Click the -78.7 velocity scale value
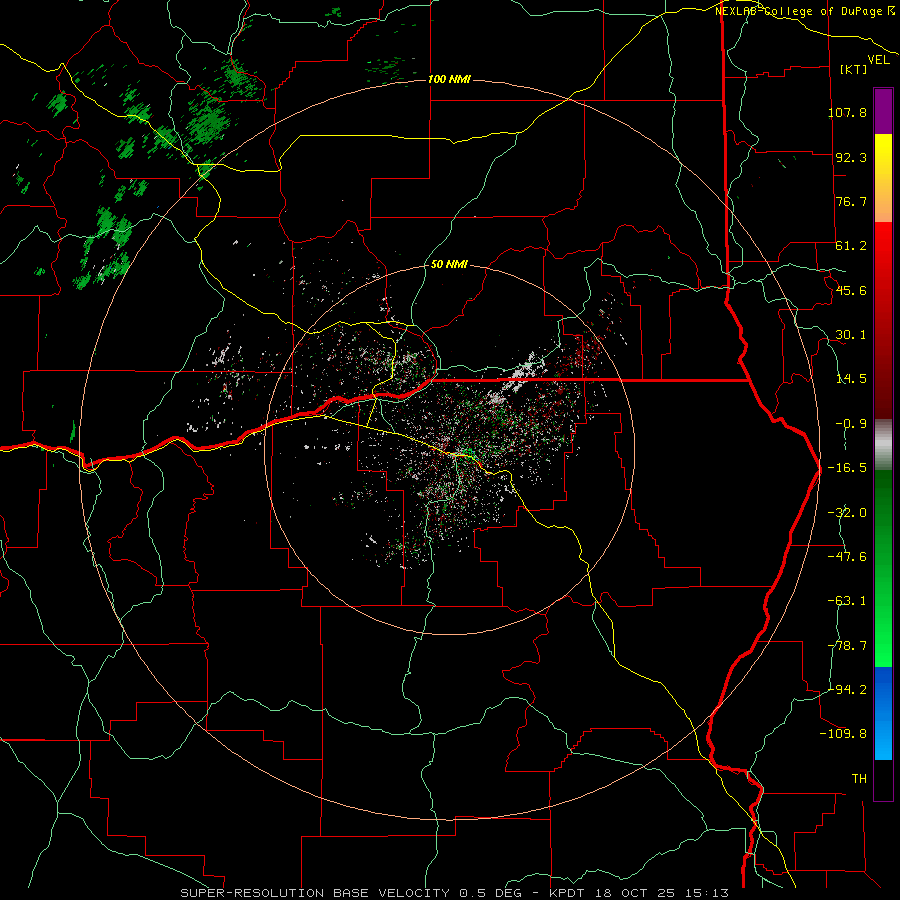This screenshot has width=900, height=900. tap(847, 646)
